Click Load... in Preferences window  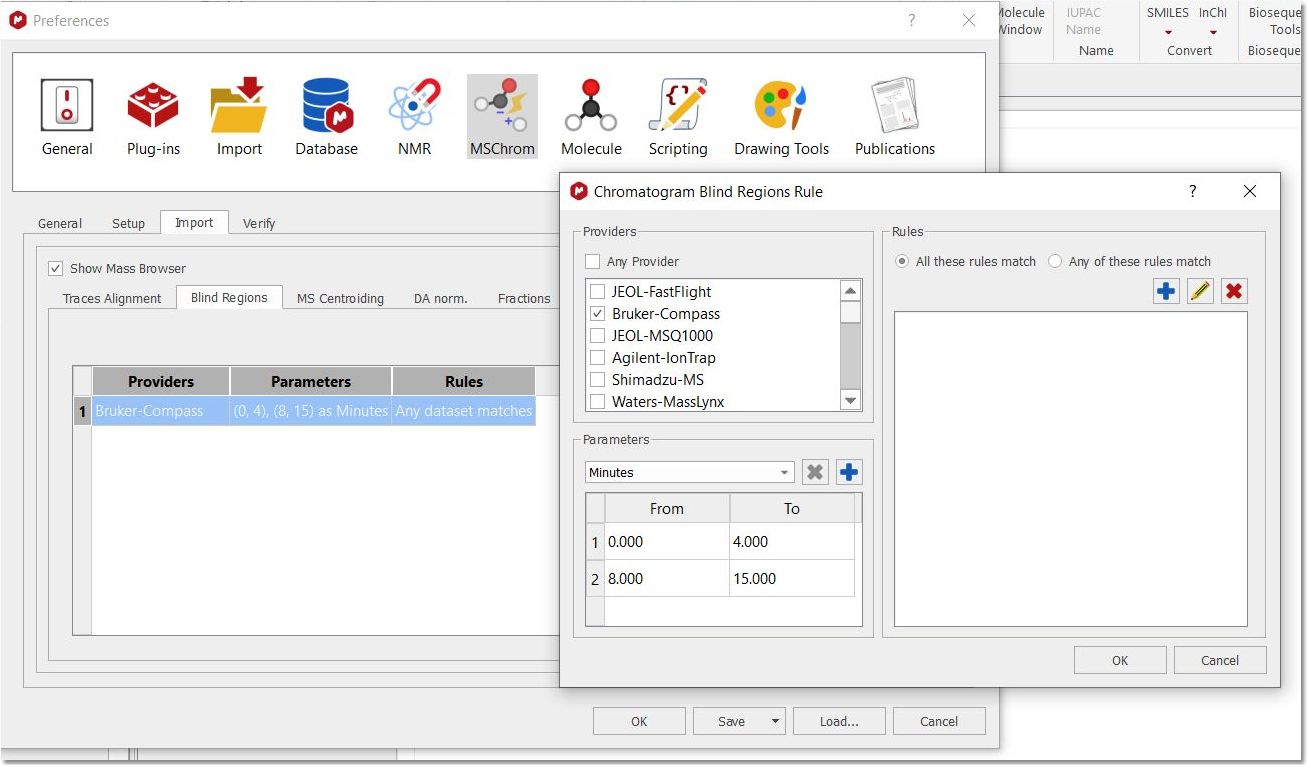click(x=839, y=721)
